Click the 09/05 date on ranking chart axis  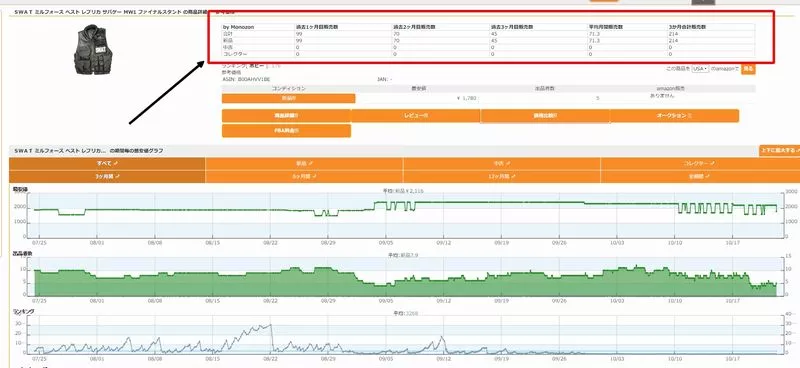(x=386, y=360)
